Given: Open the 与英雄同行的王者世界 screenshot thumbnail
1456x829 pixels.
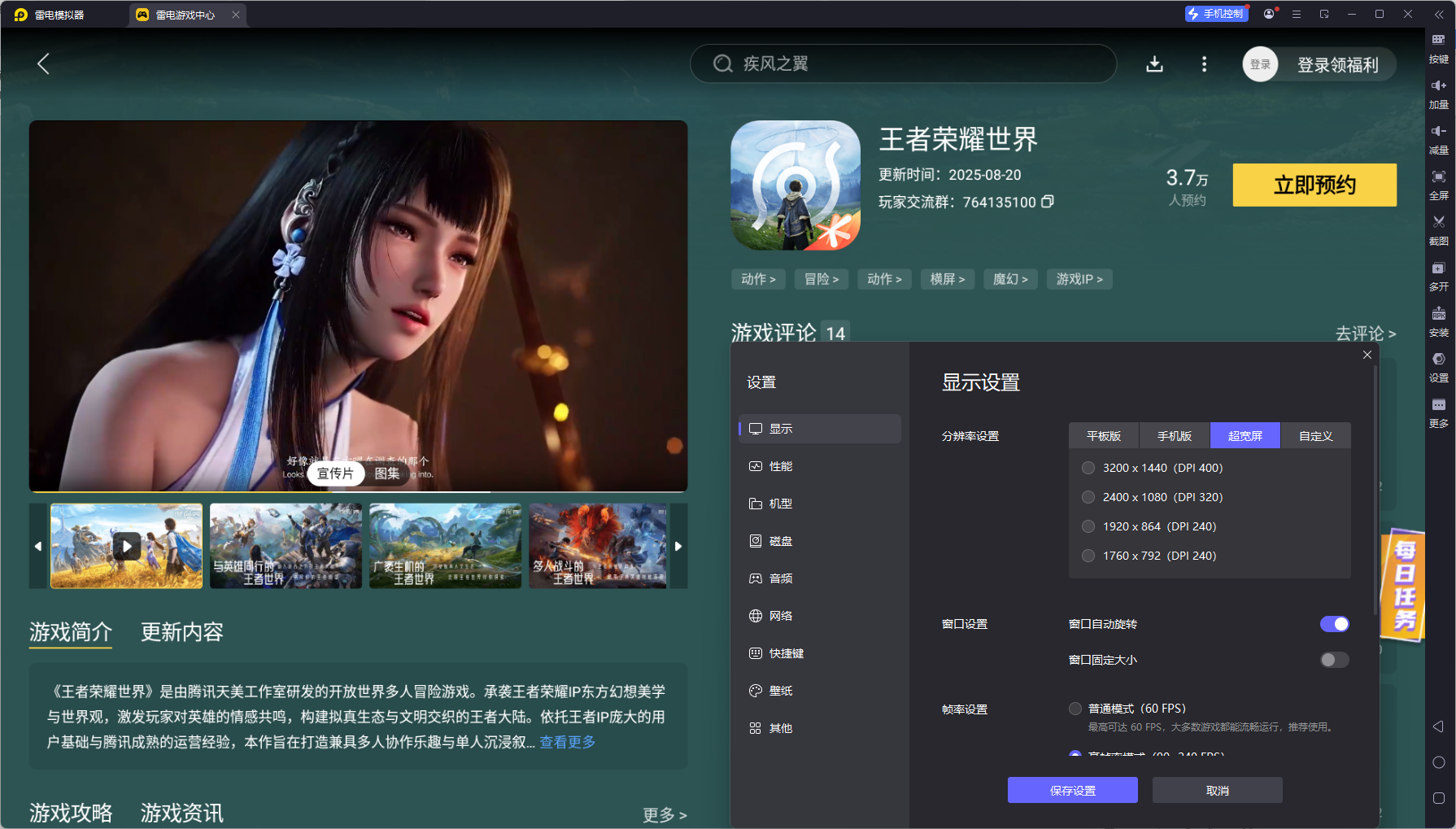Looking at the screenshot, I should pos(286,546).
